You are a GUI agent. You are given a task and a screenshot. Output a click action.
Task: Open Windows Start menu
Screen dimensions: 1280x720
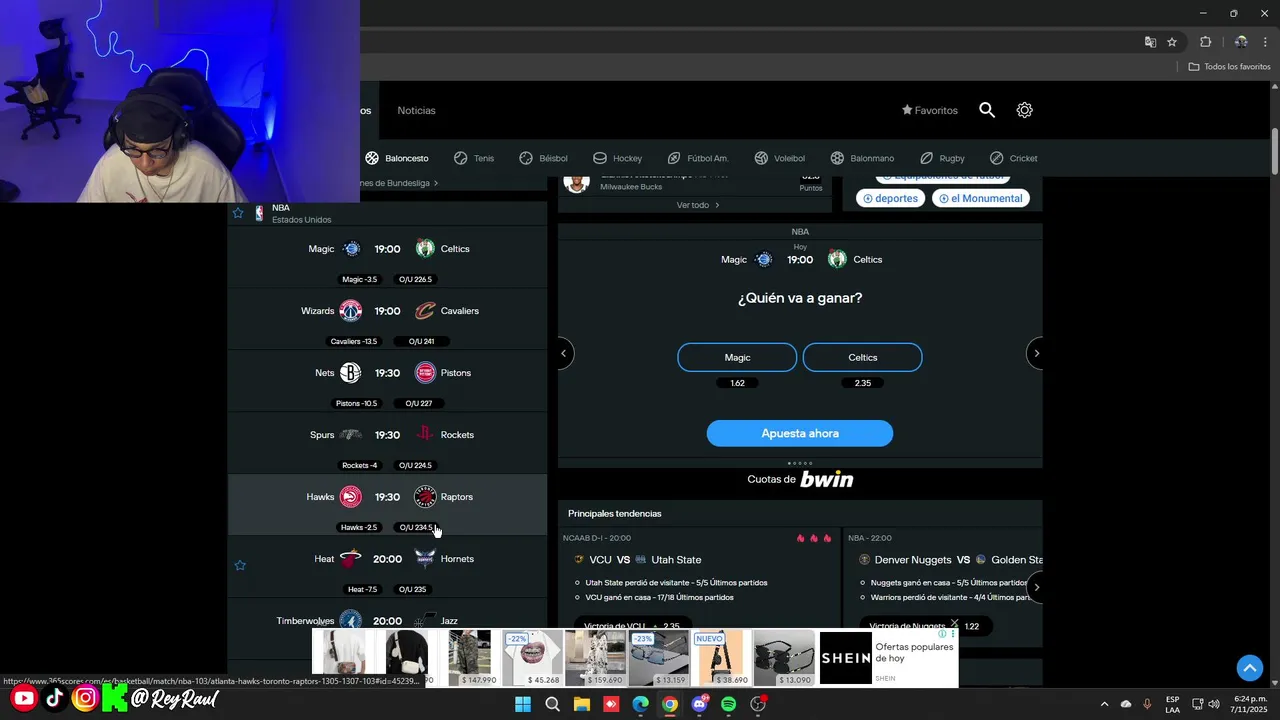click(x=523, y=704)
